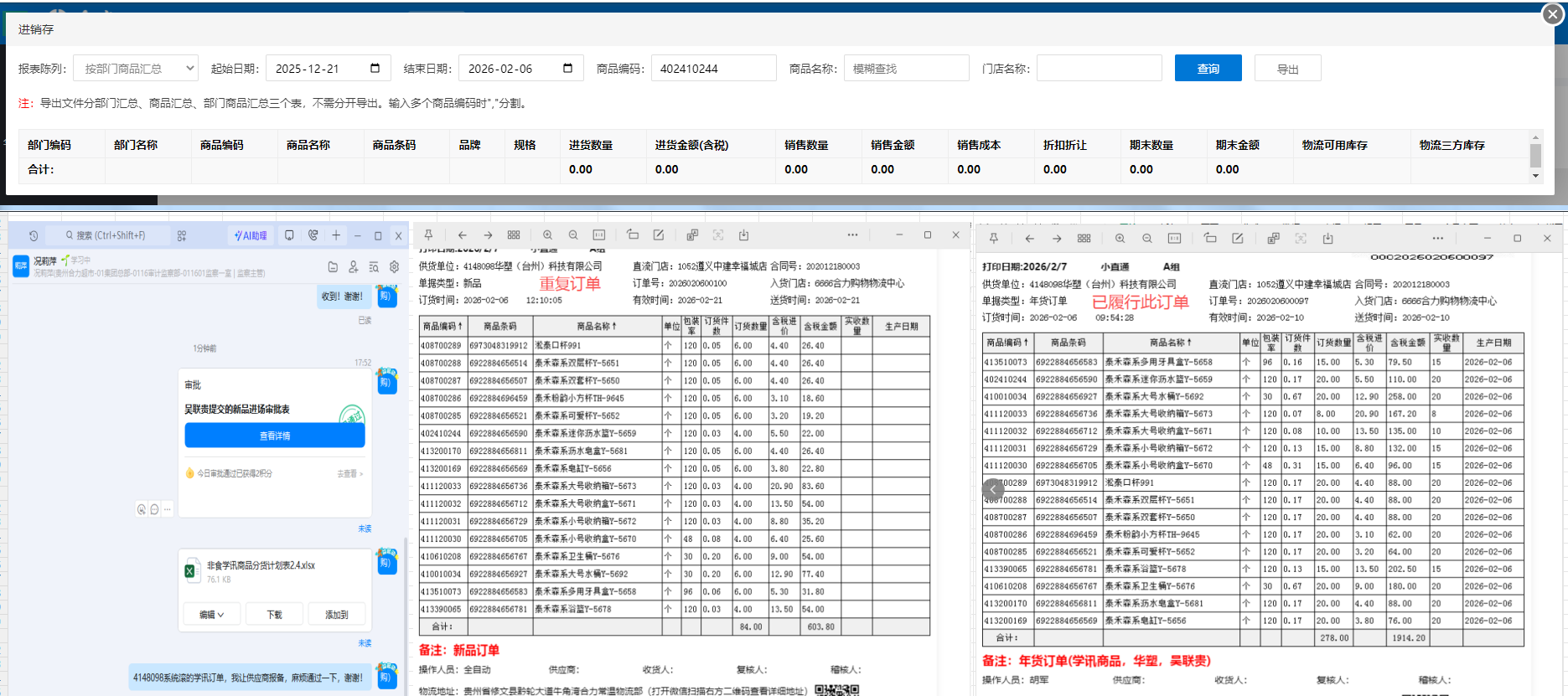Click the edit icon in right viewer toolbar
Viewport: 1568px width, 696px height.
pyautogui.click(x=1237, y=239)
